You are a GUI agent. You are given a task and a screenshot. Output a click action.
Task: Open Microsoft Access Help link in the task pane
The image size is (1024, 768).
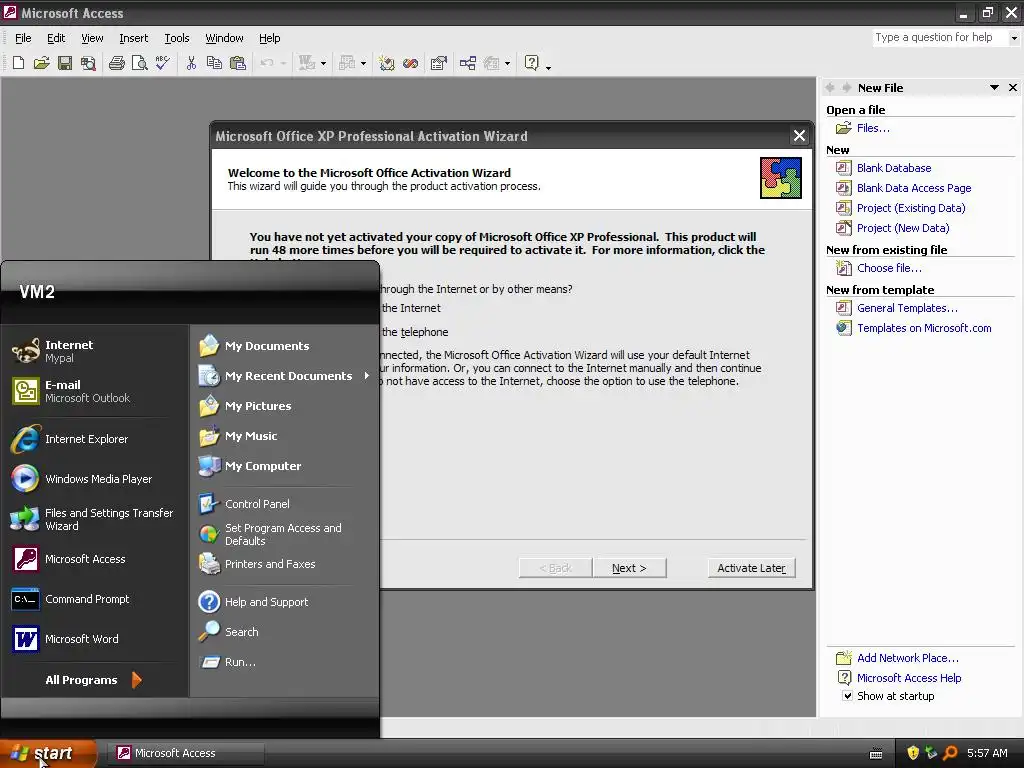909,679
